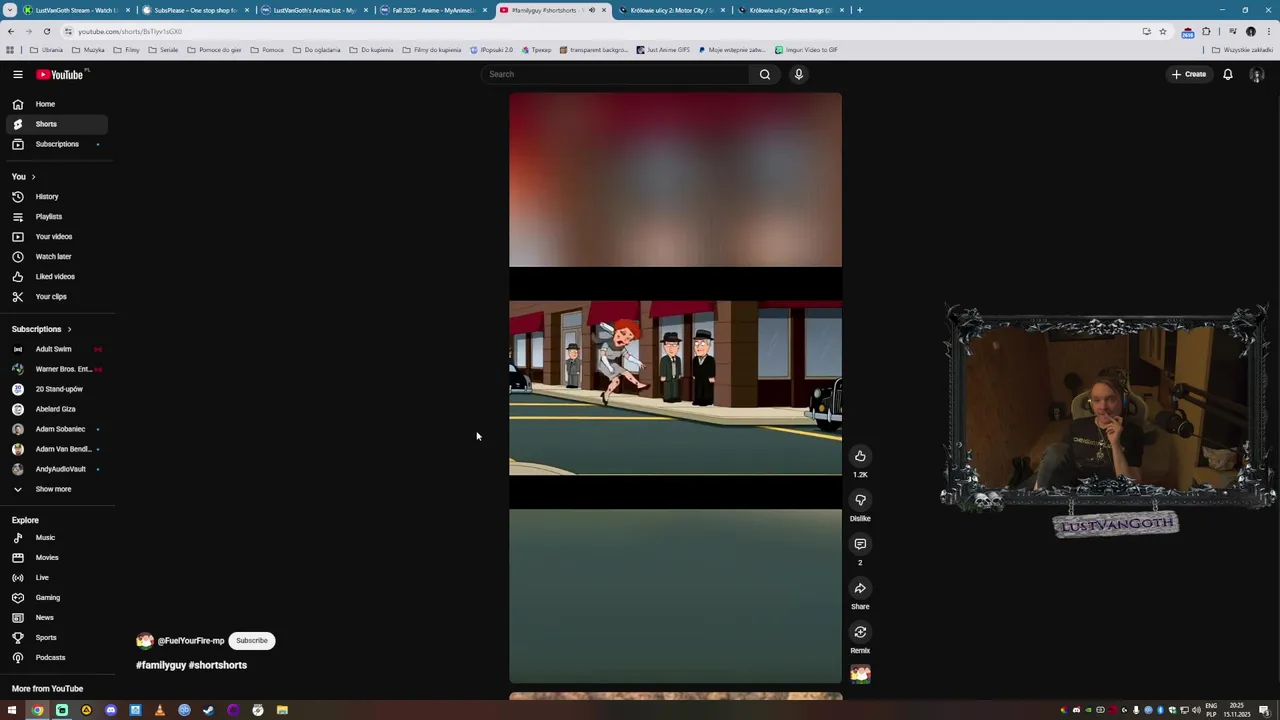The width and height of the screenshot is (1280, 720).
Task: Like the Short with the thumbs-up icon
Action: tap(860, 456)
